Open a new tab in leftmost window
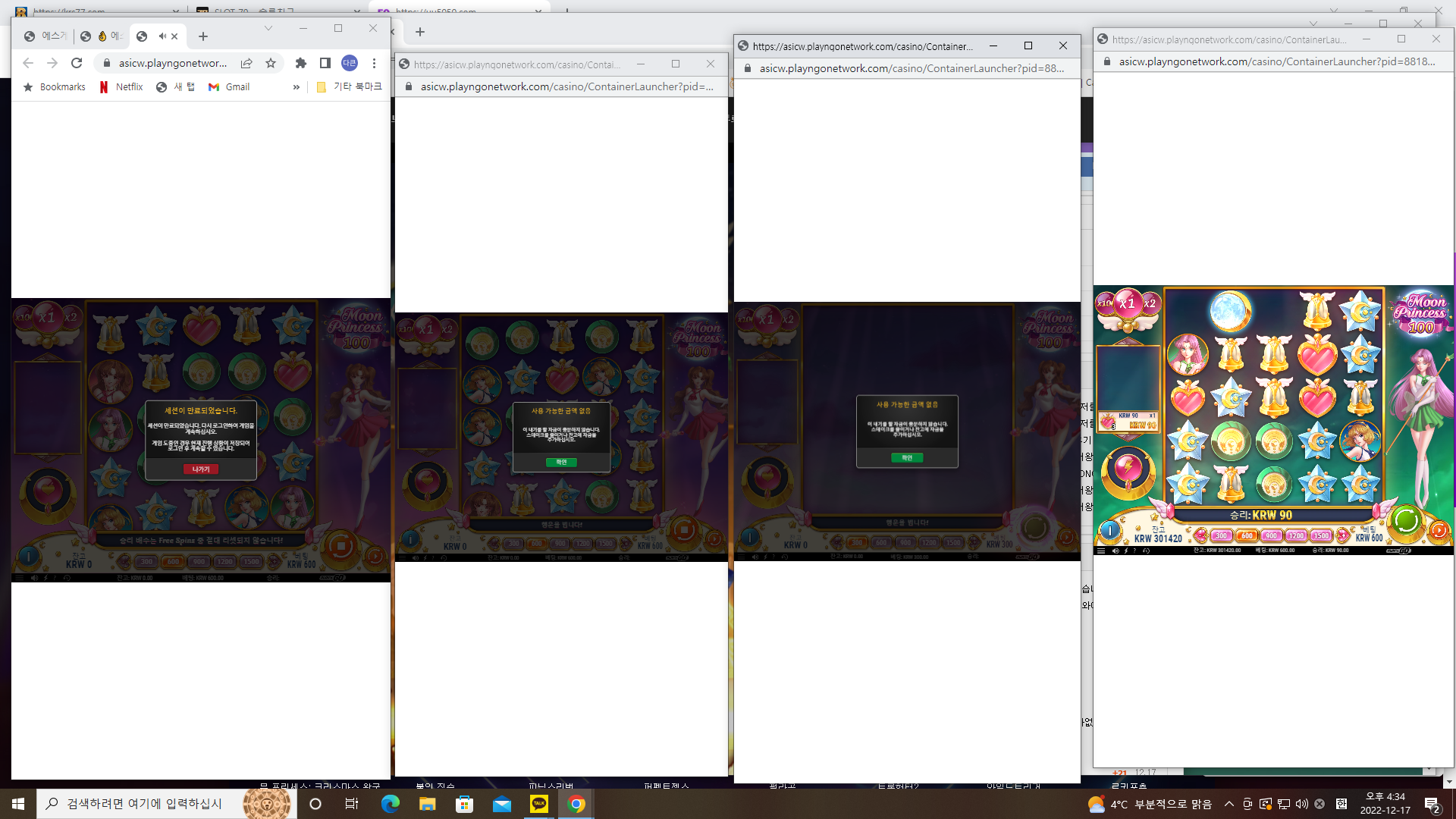Image resolution: width=1456 pixels, height=819 pixels. coord(202,36)
